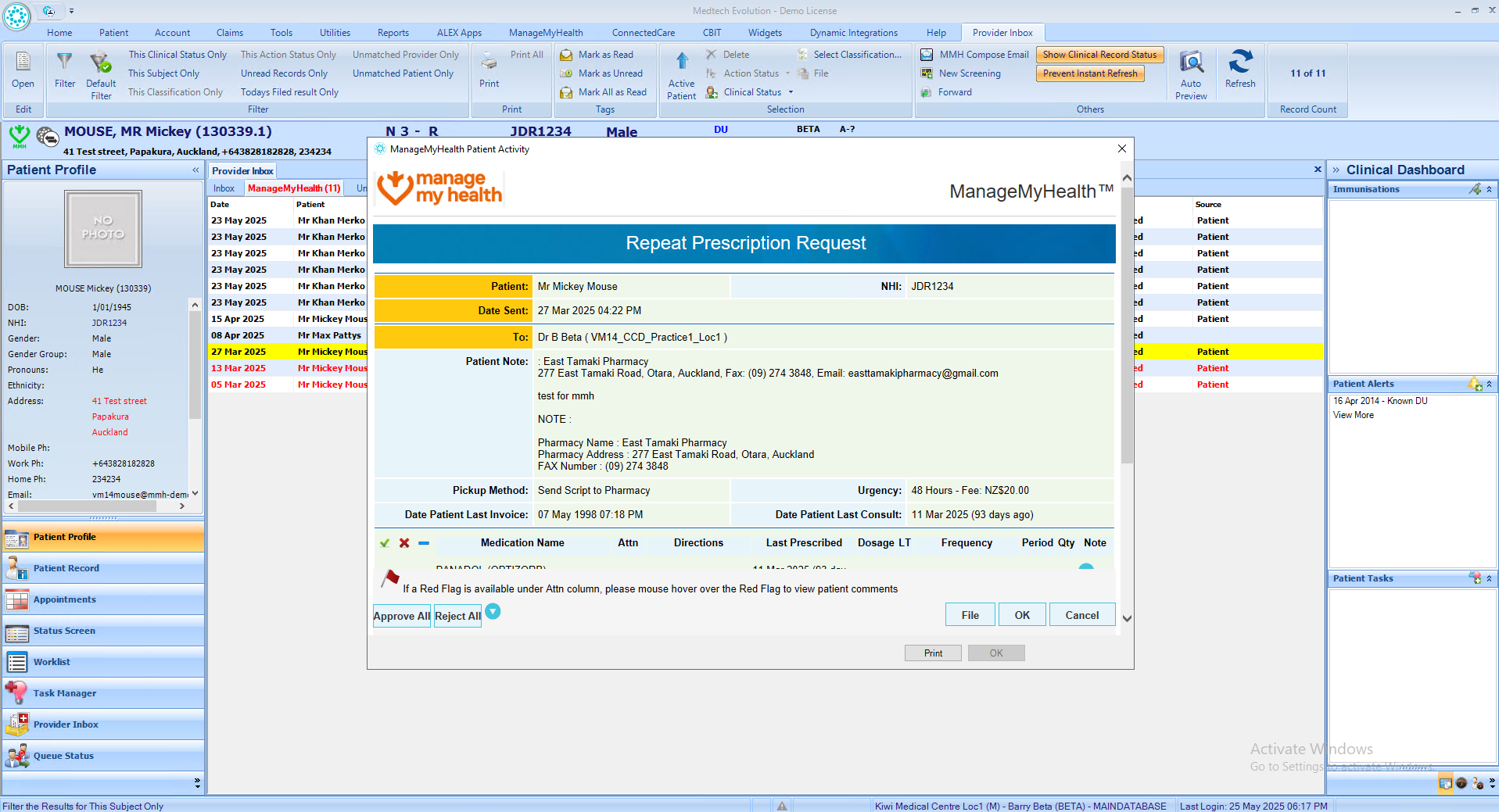Viewport: 1499px width, 812px height.
Task: Click the Refresh icon in ribbon
Action: tap(1239, 64)
